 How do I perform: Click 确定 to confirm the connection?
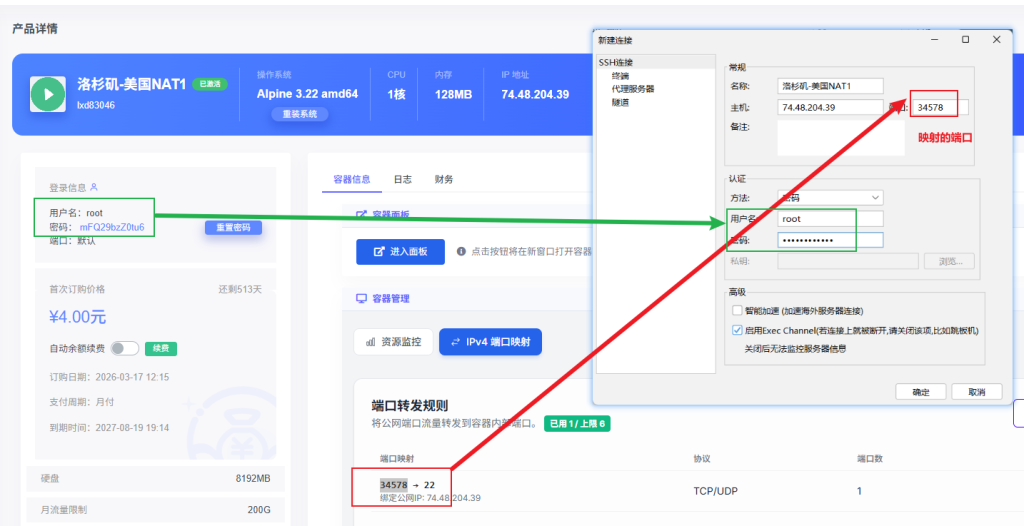point(921,392)
